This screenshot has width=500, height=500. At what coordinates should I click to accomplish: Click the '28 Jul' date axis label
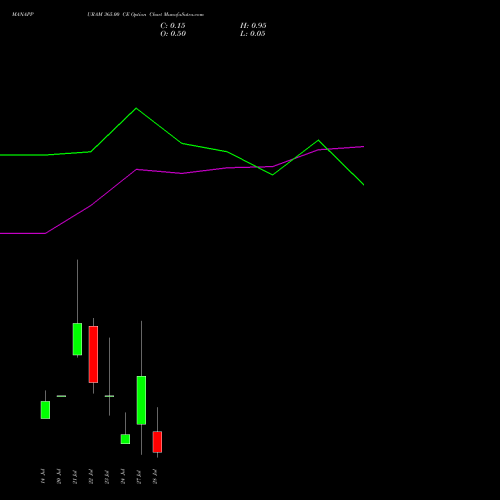coord(155,476)
